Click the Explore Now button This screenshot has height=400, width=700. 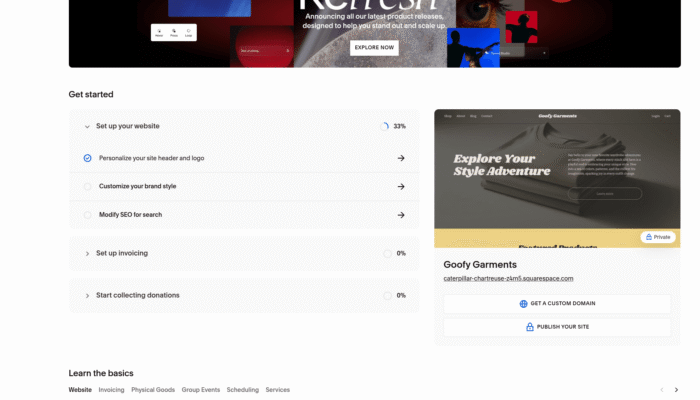click(x=374, y=47)
